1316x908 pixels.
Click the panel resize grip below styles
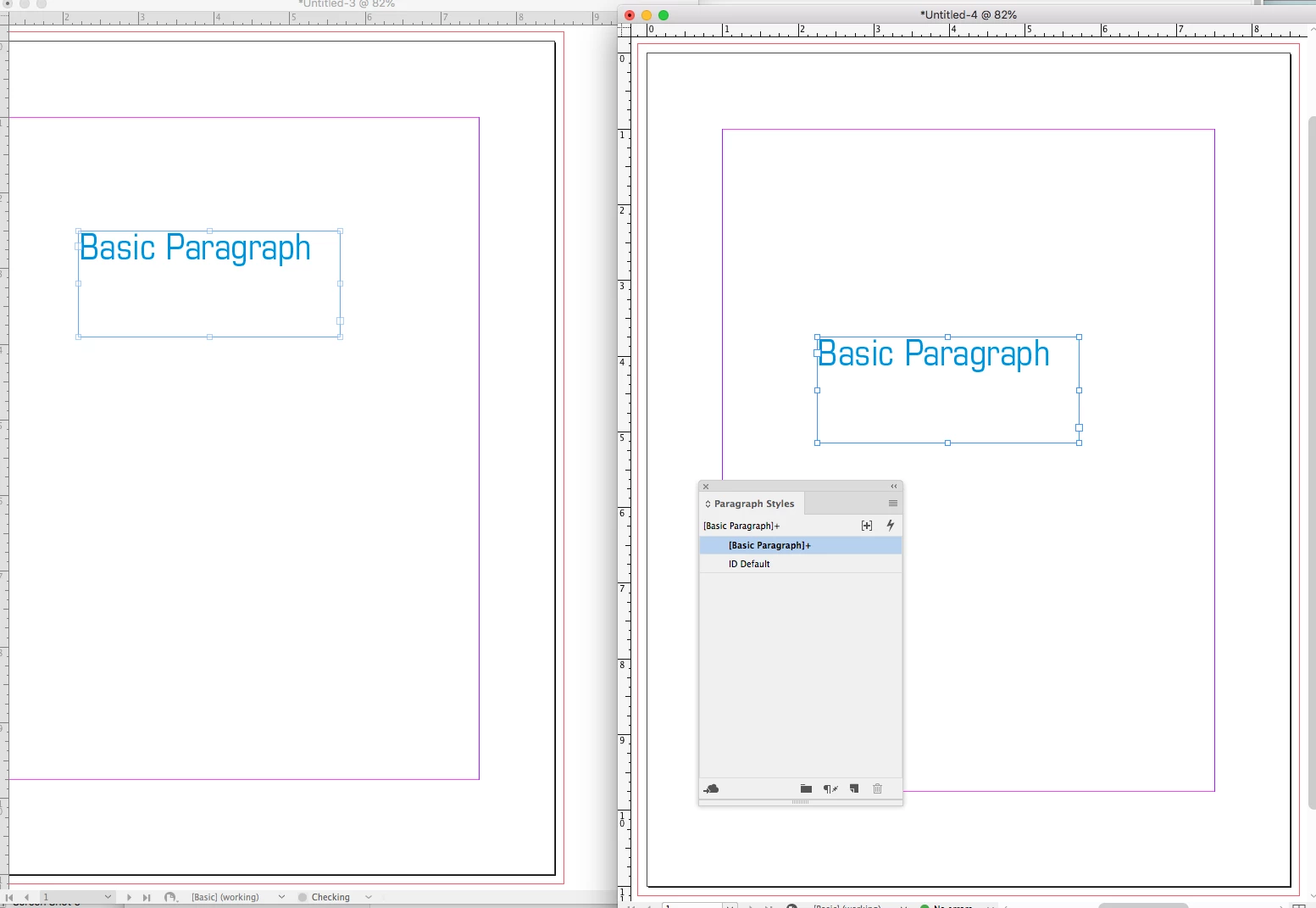801,802
